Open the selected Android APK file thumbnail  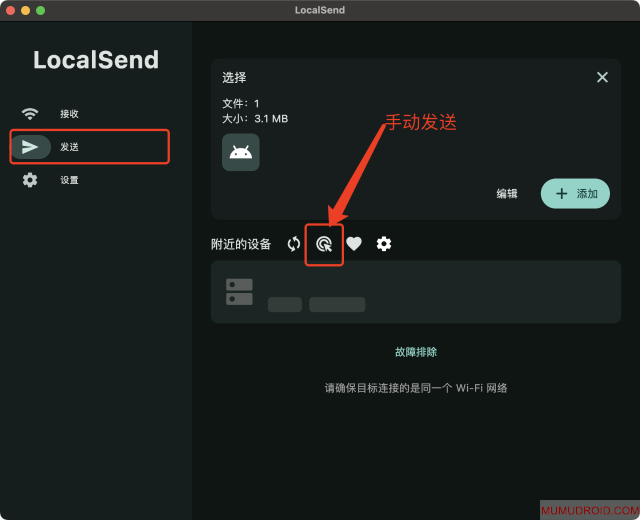click(x=240, y=152)
